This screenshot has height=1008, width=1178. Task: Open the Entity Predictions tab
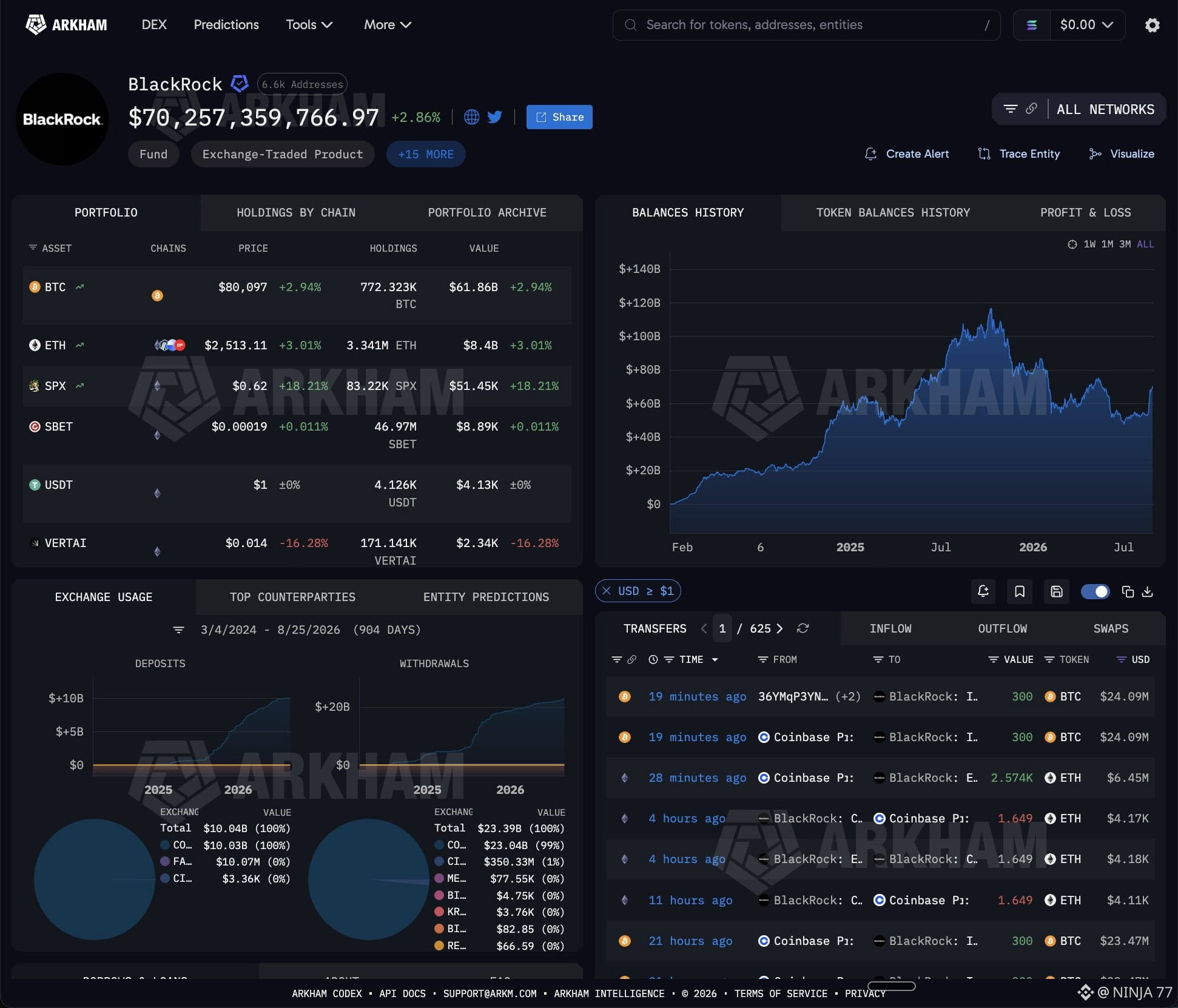click(x=486, y=597)
